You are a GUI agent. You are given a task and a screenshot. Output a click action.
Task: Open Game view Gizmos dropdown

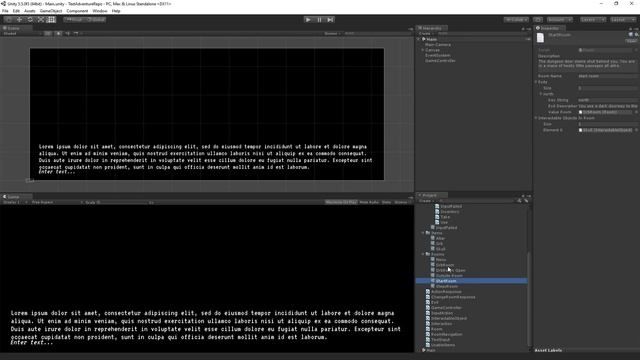402,202
